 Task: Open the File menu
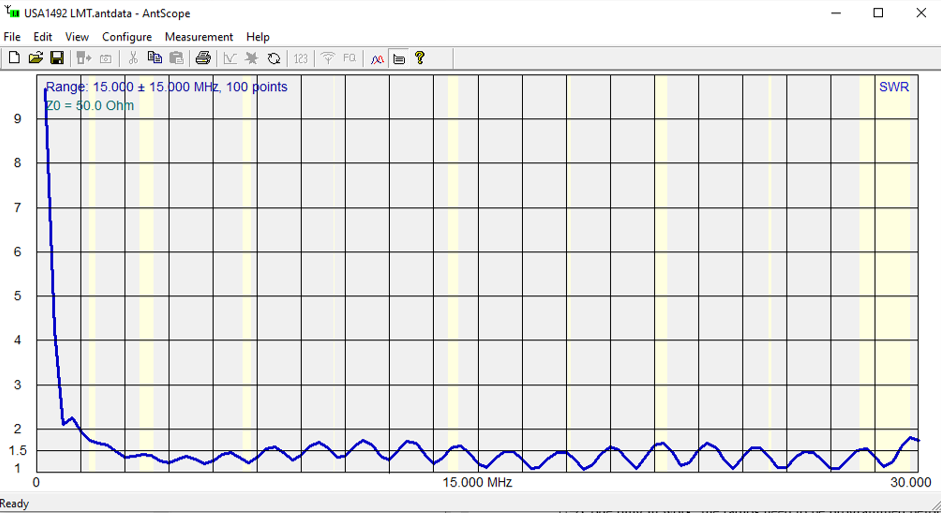point(12,37)
